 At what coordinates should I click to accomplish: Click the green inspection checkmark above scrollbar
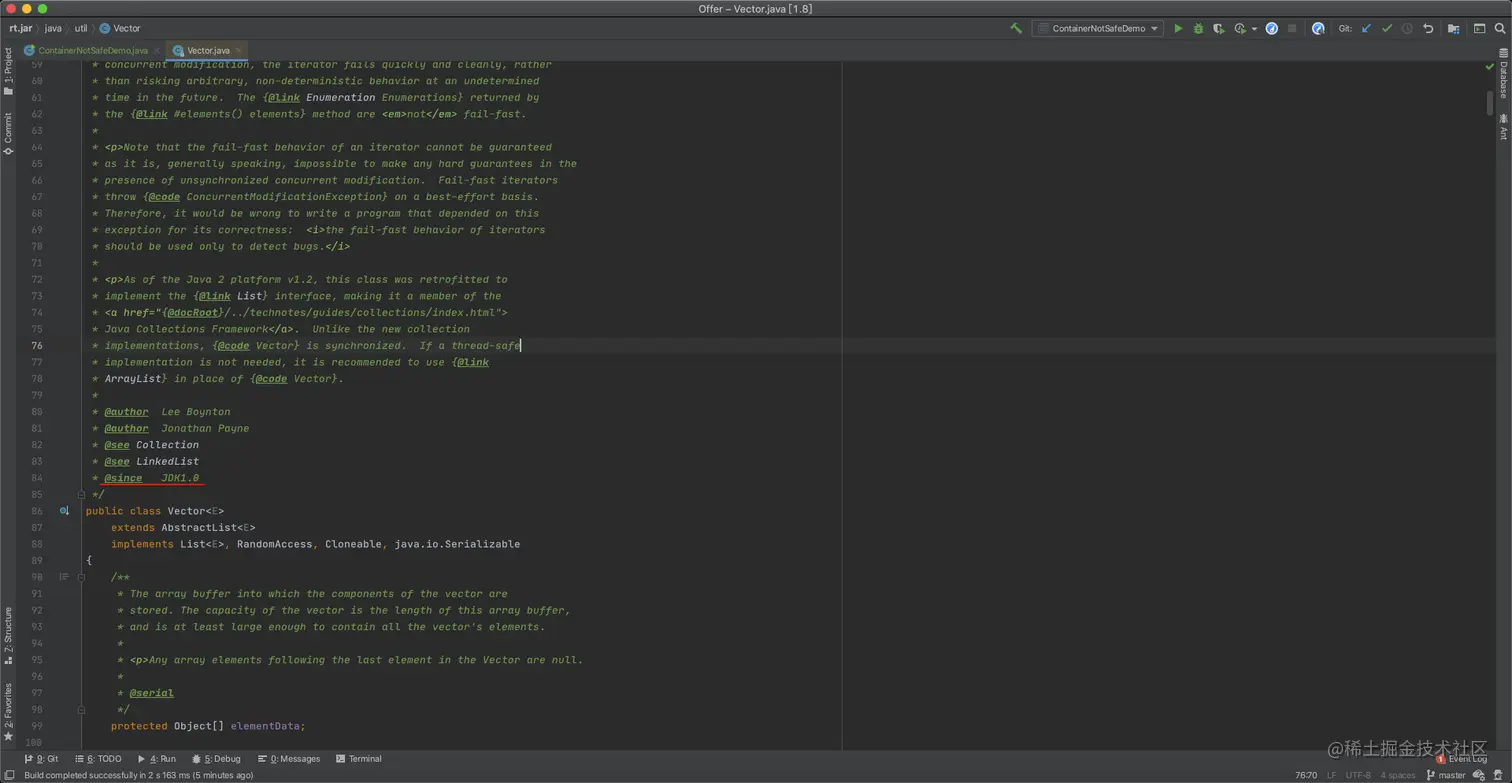tap(1489, 66)
